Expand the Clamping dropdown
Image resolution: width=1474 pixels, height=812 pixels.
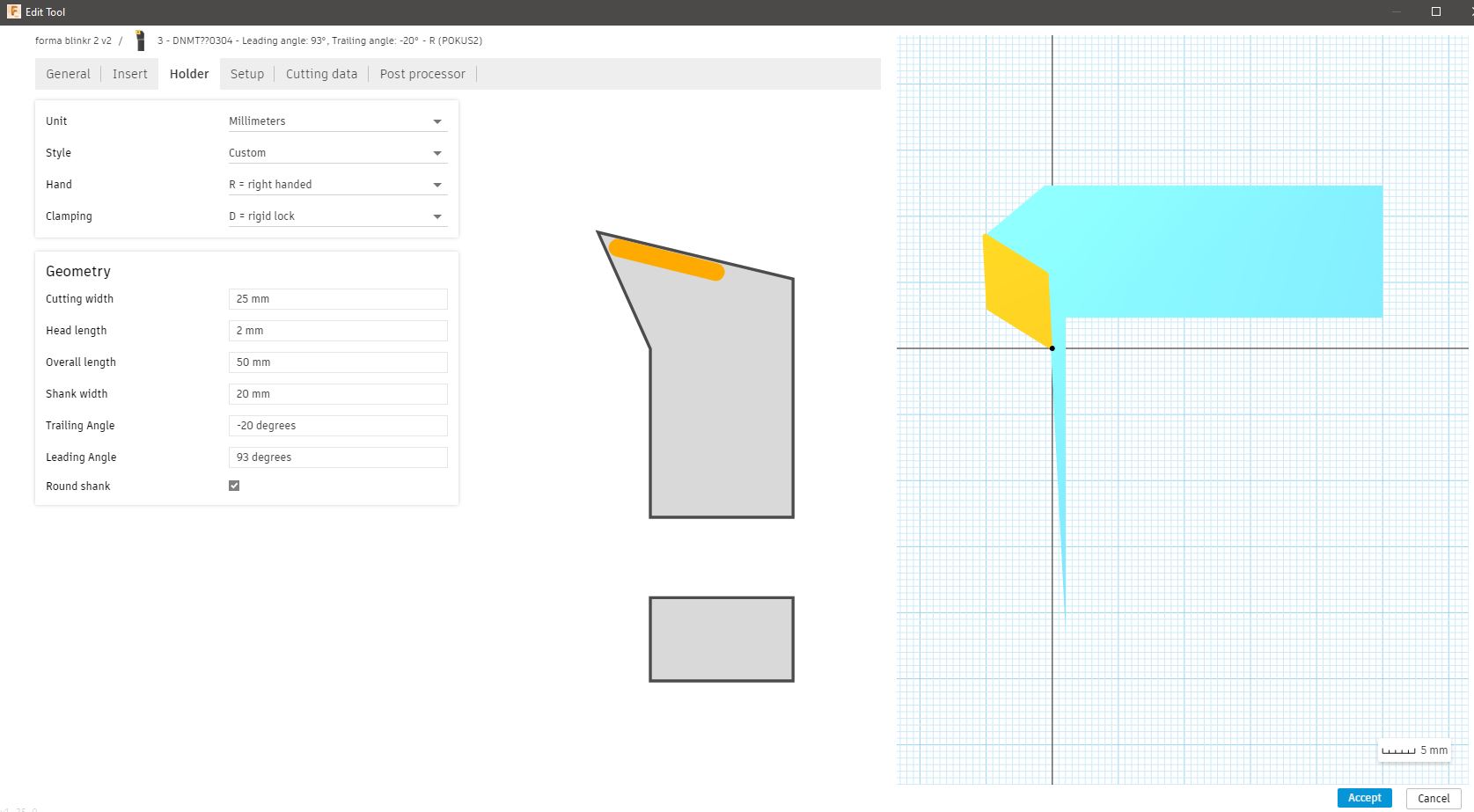(337, 216)
